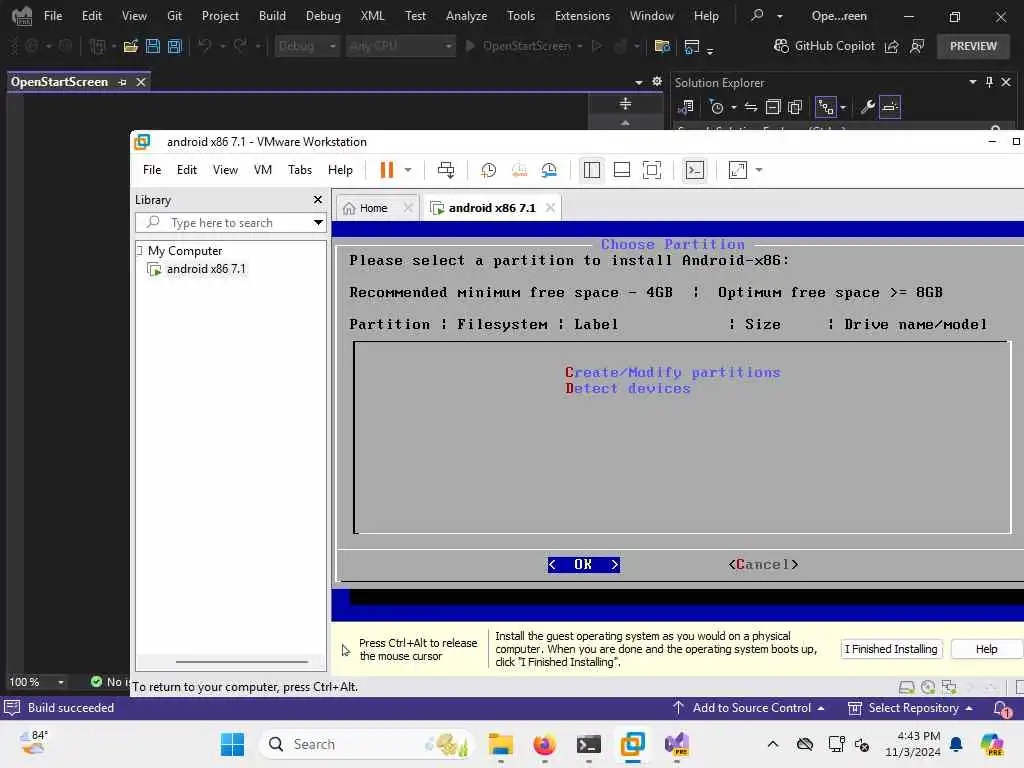Open Firefox from the taskbar

(545, 744)
